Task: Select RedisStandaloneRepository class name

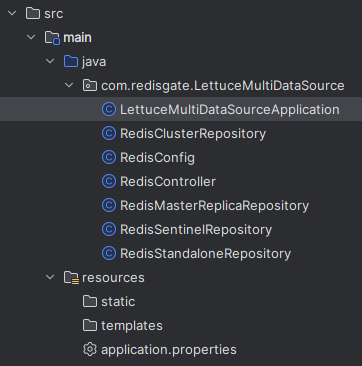Action: (x=205, y=254)
